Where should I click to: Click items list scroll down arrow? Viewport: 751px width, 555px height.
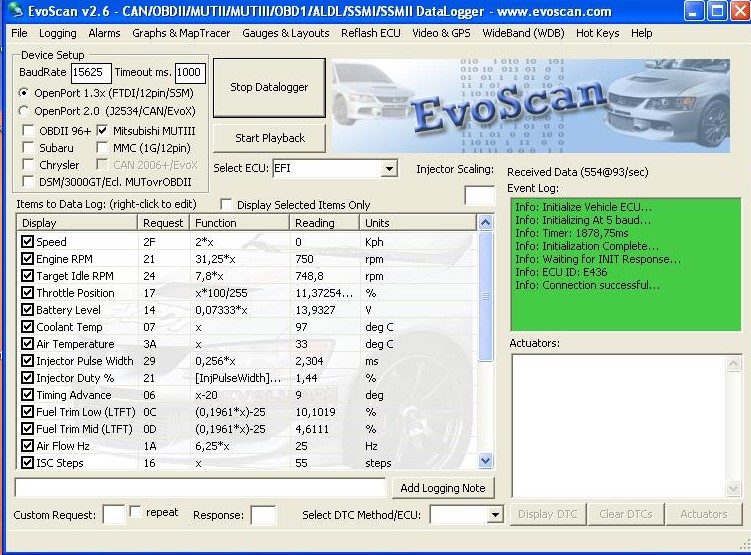coord(485,461)
